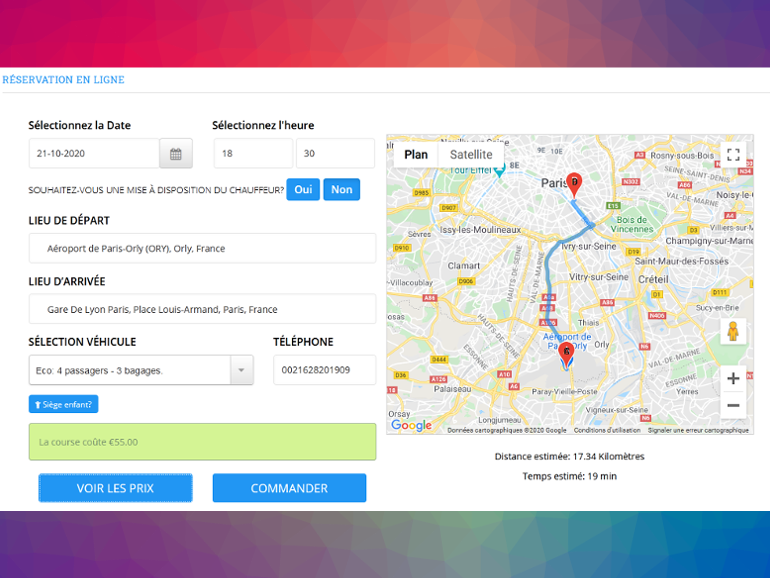Viewport: 770px width, 578px height.
Task: Toggle map fullscreen view
Action: pos(733,155)
